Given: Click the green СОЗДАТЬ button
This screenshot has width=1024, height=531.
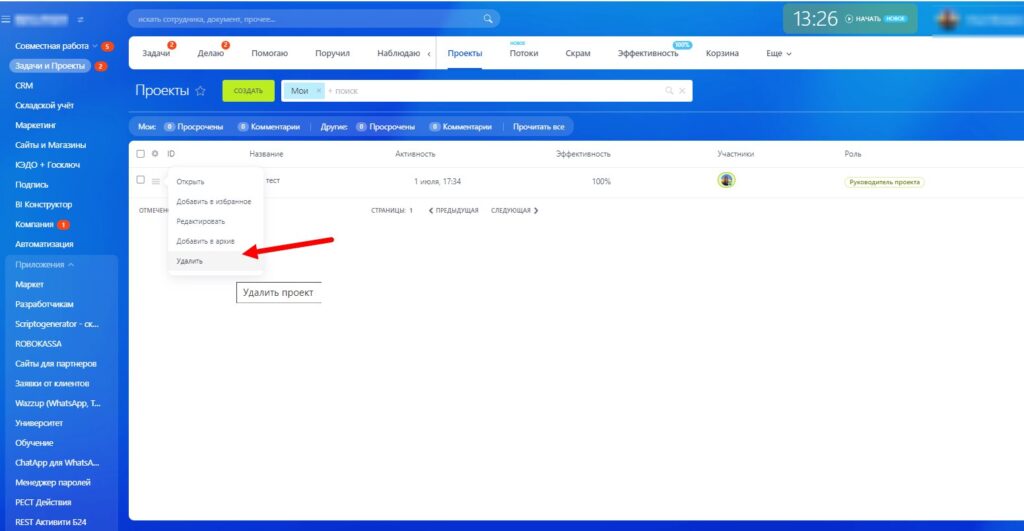Looking at the screenshot, I should coord(248,91).
